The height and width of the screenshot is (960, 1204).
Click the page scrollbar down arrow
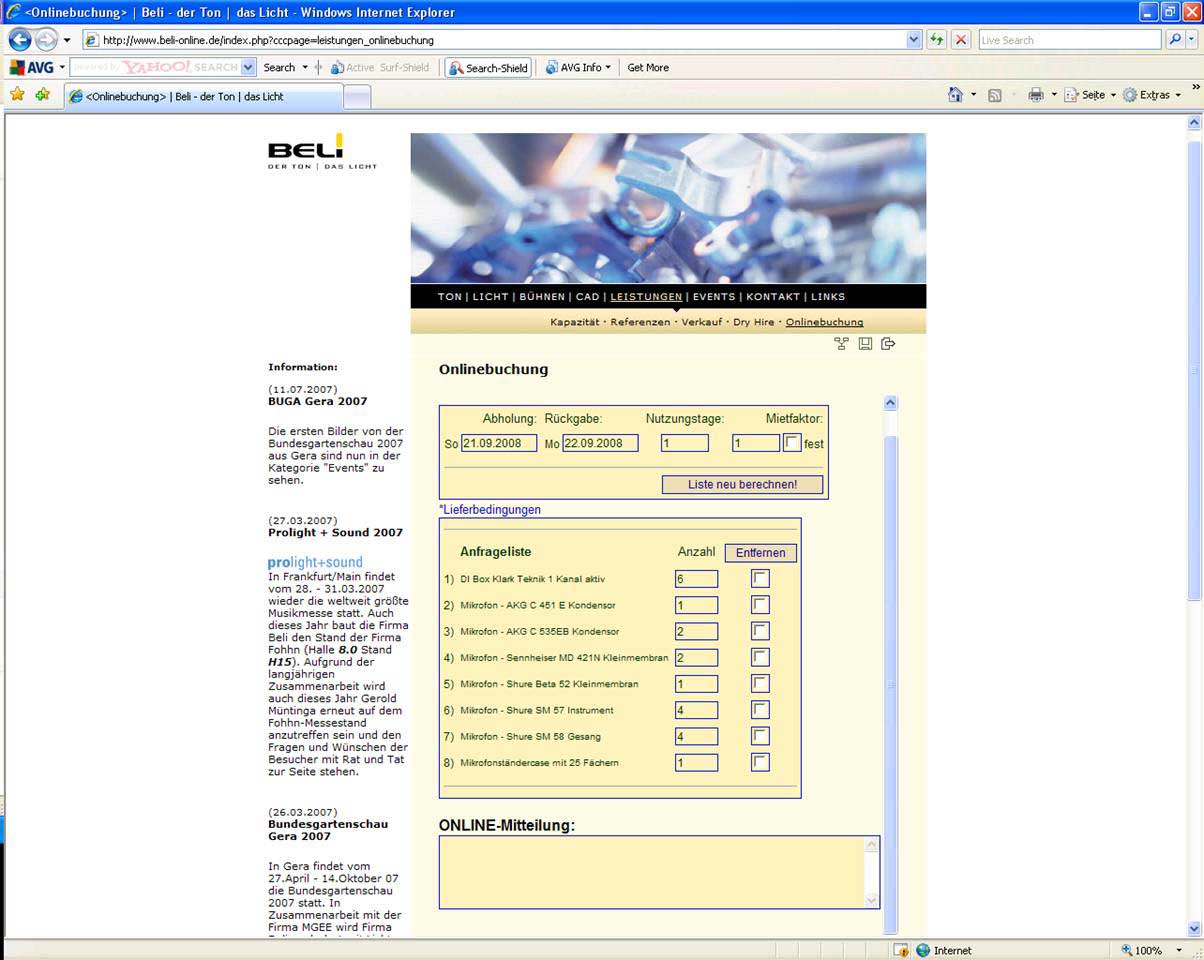(x=1193, y=929)
